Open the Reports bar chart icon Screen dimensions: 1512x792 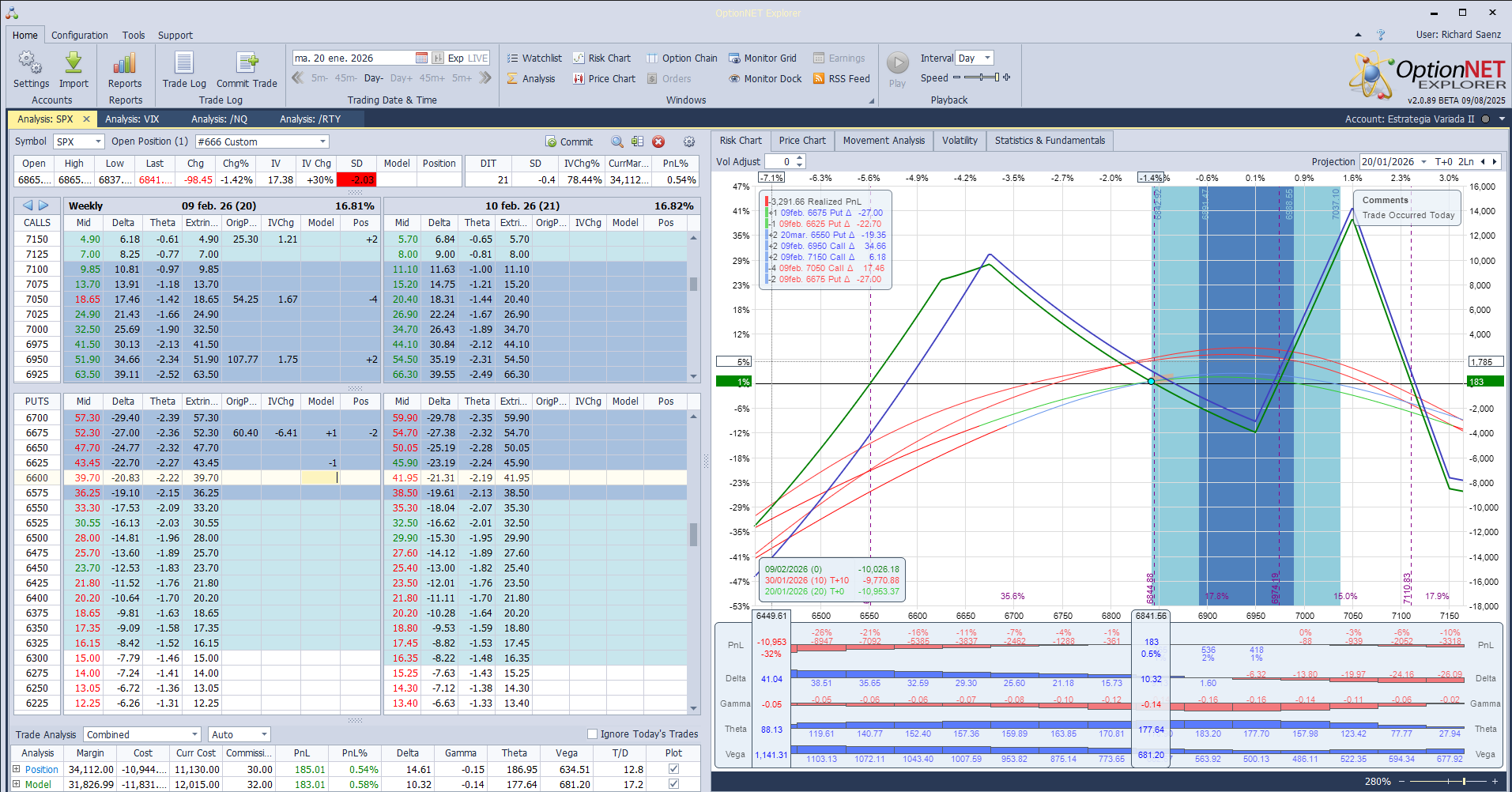pyautogui.click(x=125, y=70)
